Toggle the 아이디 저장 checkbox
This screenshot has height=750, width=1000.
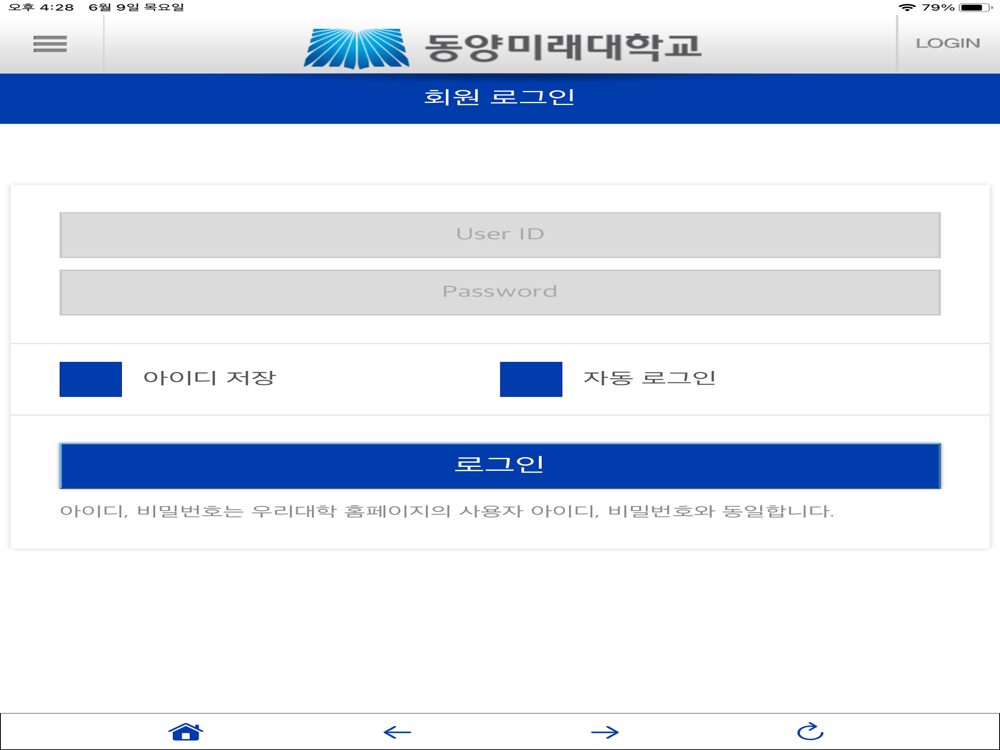click(91, 379)
